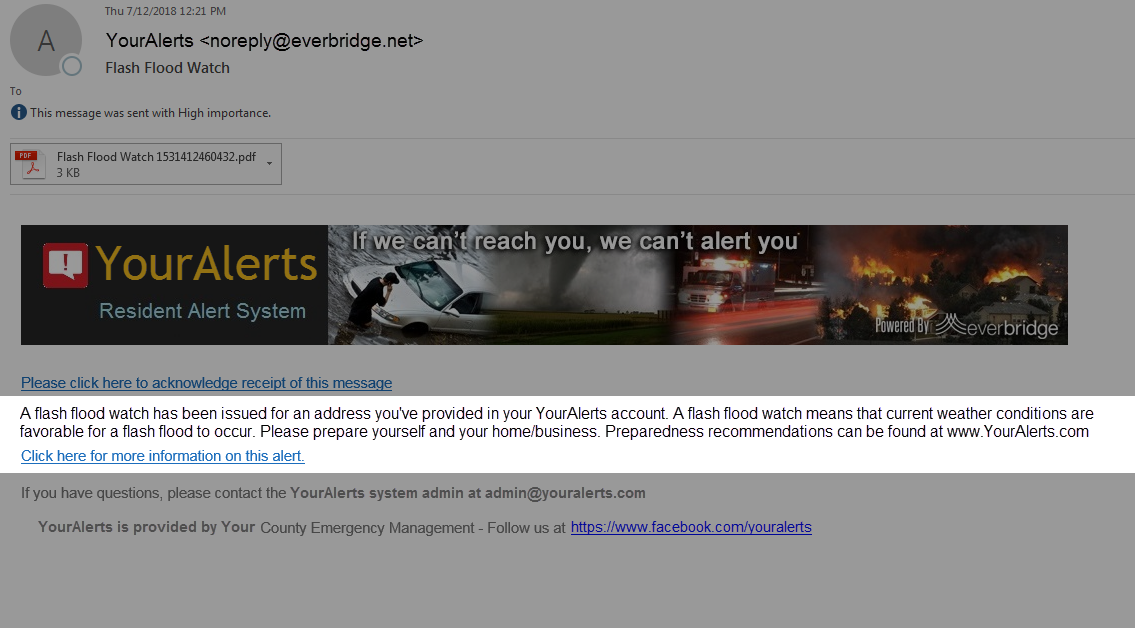Open the attachment dropdown arrow for Flash Flood Watch pdf
This screenshot has width=1135, height=628.
click(x=269, y=164)
